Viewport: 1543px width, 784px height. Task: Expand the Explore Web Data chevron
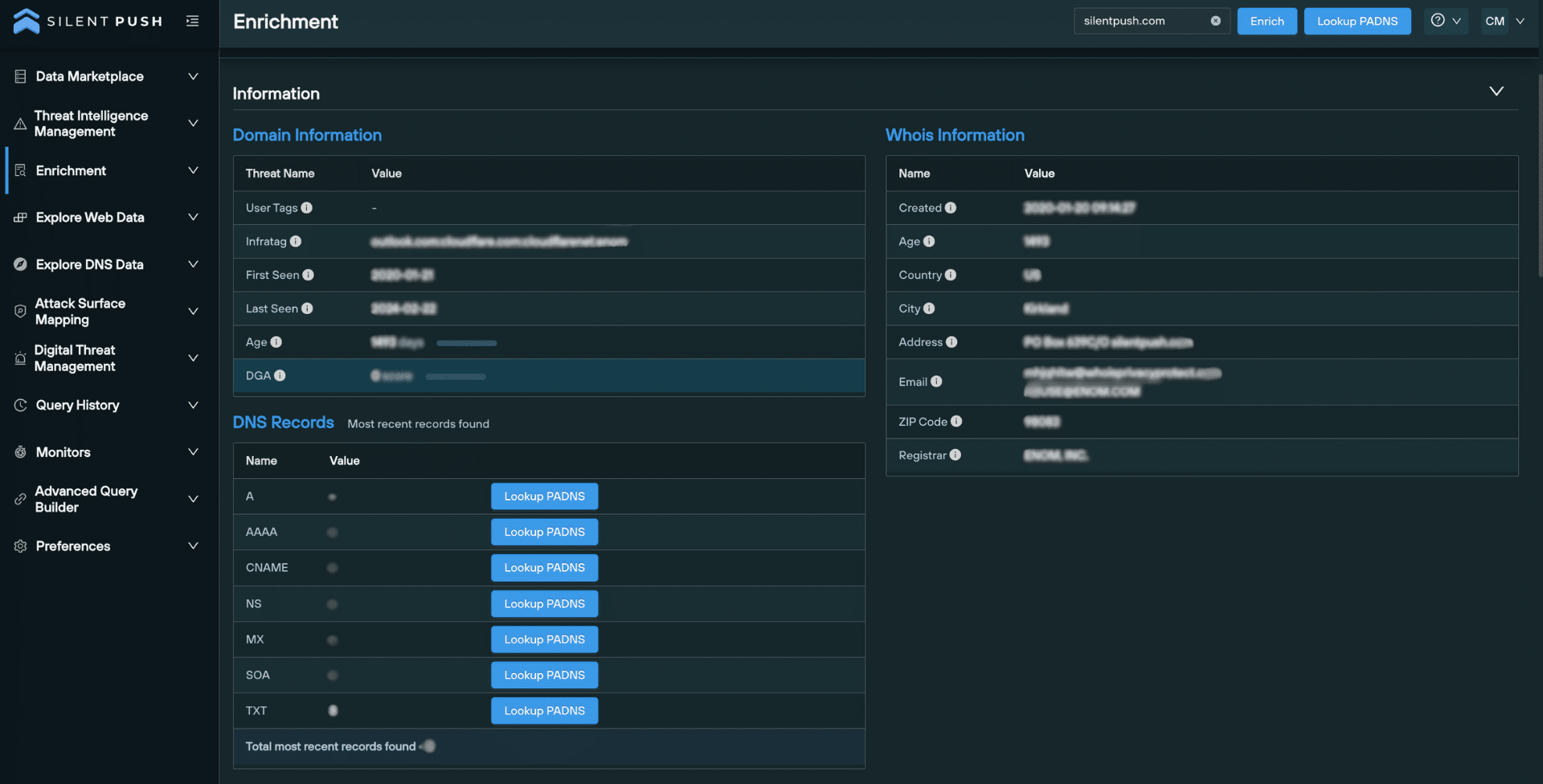point(193,218)
